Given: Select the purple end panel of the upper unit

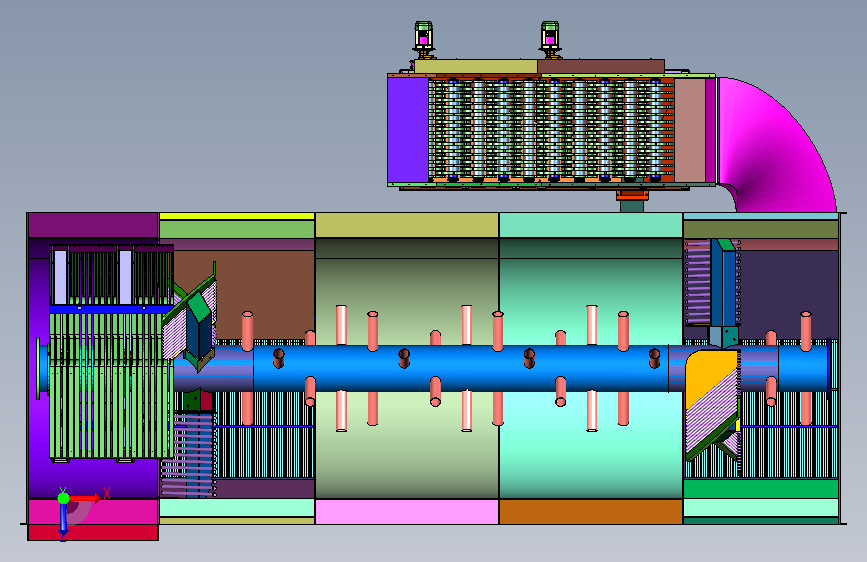Looking at the screenshot, I should (408, 130).
